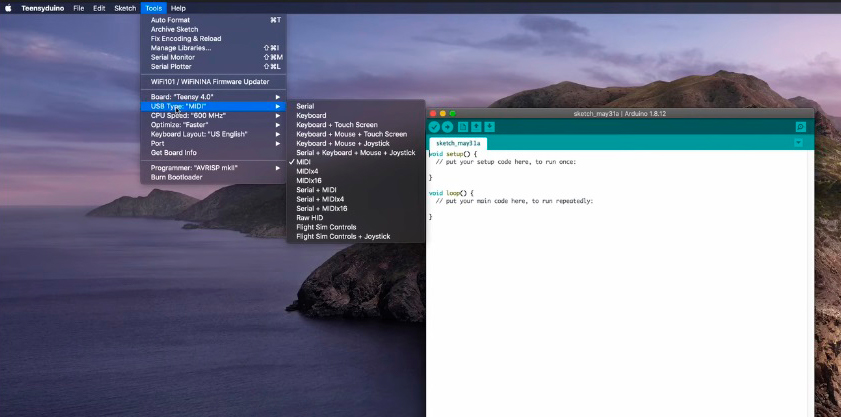Click the "void setup() {" code line
841x417 pixels.
click(454, 154)
